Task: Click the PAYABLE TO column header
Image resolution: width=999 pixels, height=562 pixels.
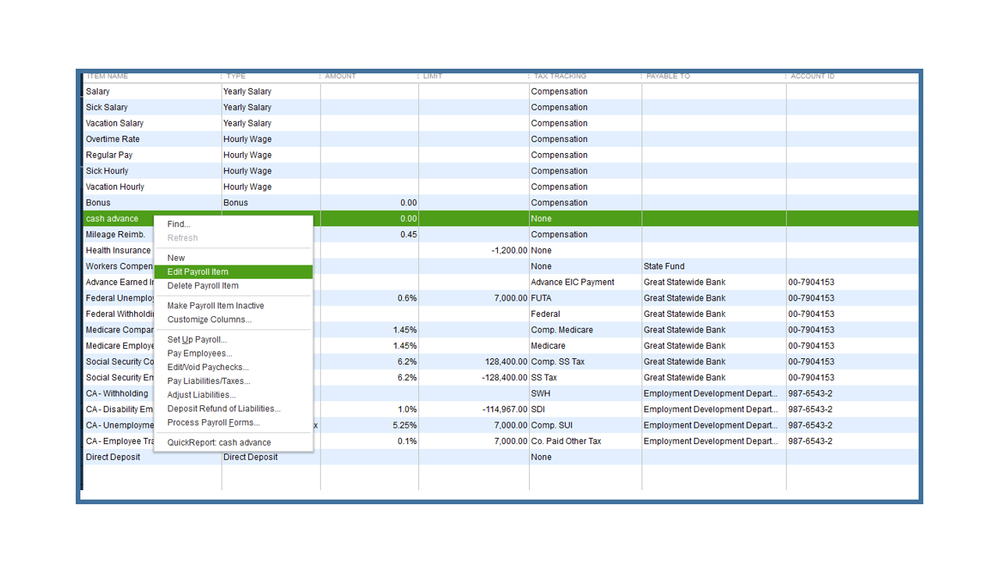Action: point(668,76)
